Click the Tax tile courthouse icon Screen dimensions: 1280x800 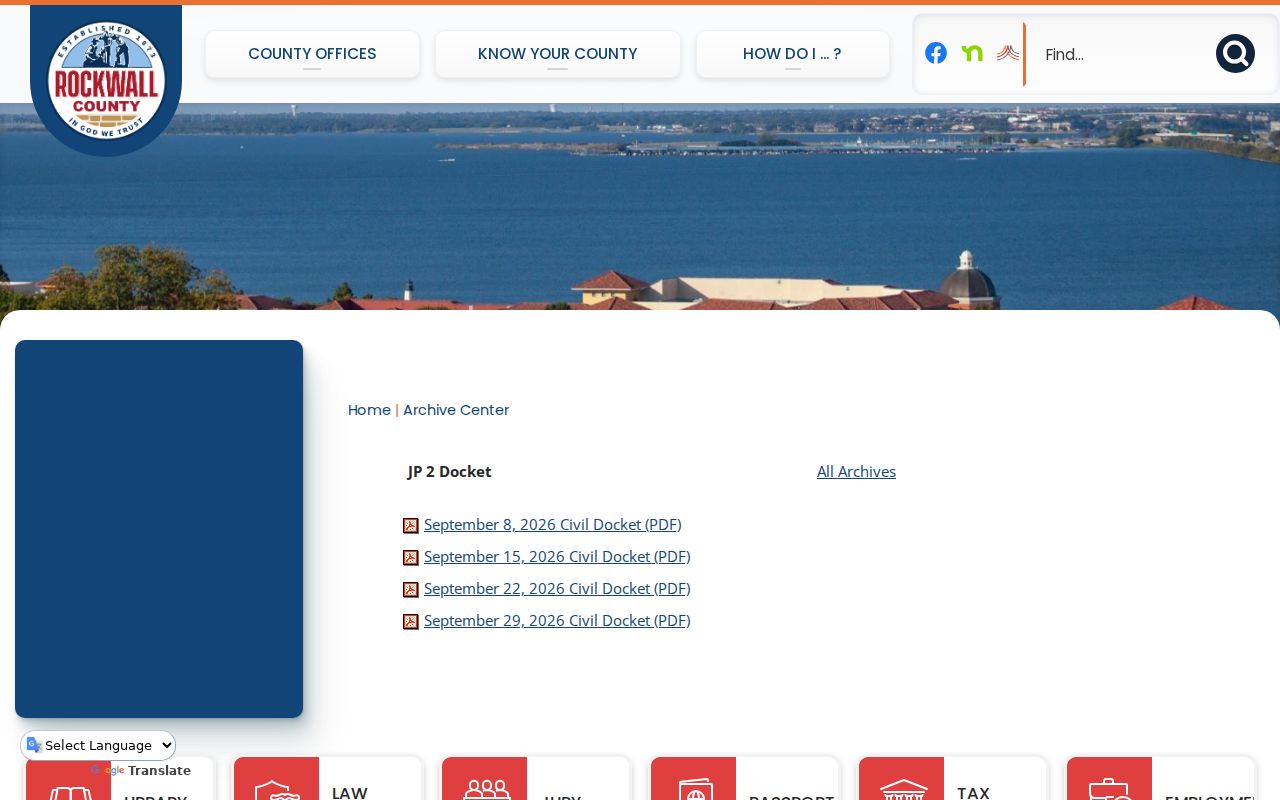pos(904,789)
